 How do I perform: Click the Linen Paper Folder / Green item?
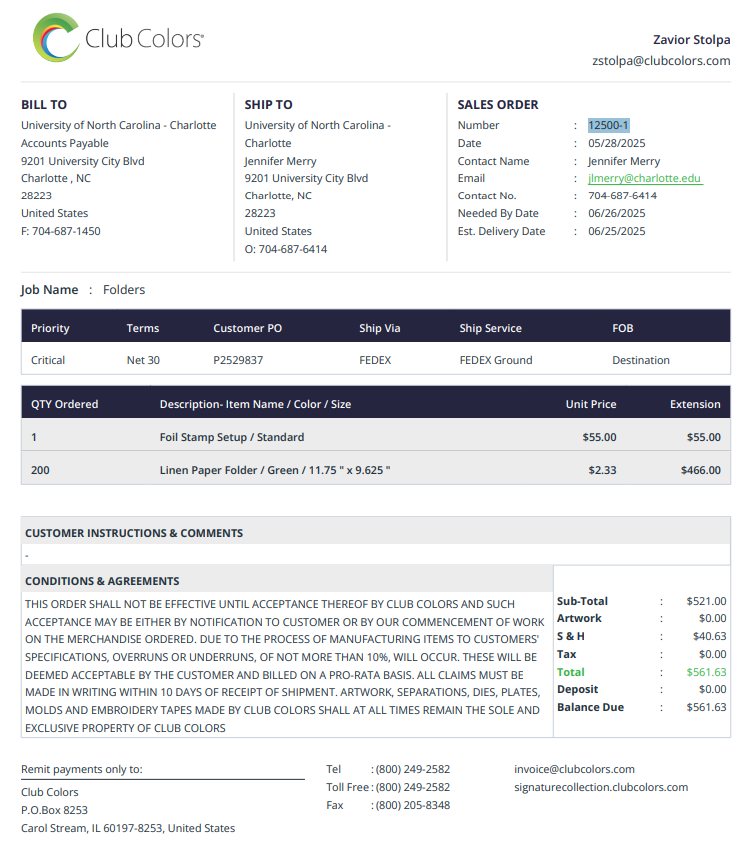pos(275,470)
